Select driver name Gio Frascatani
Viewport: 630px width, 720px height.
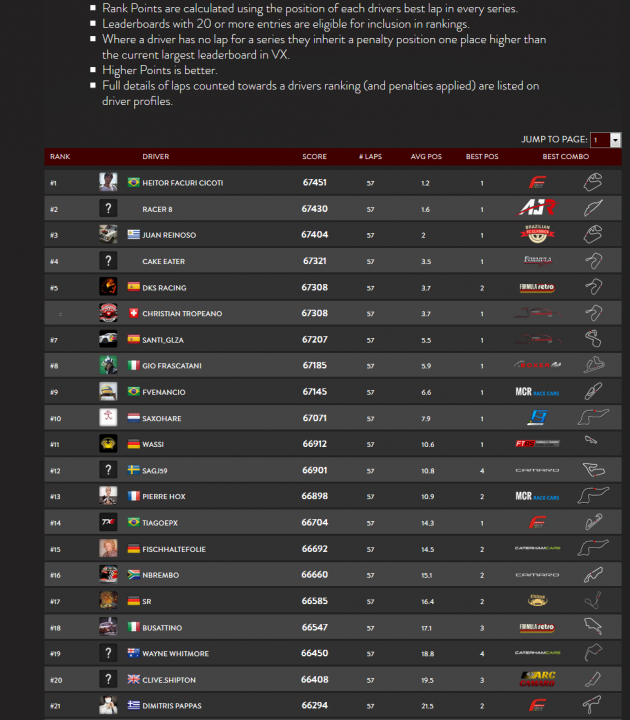click(x=172, y=366)
